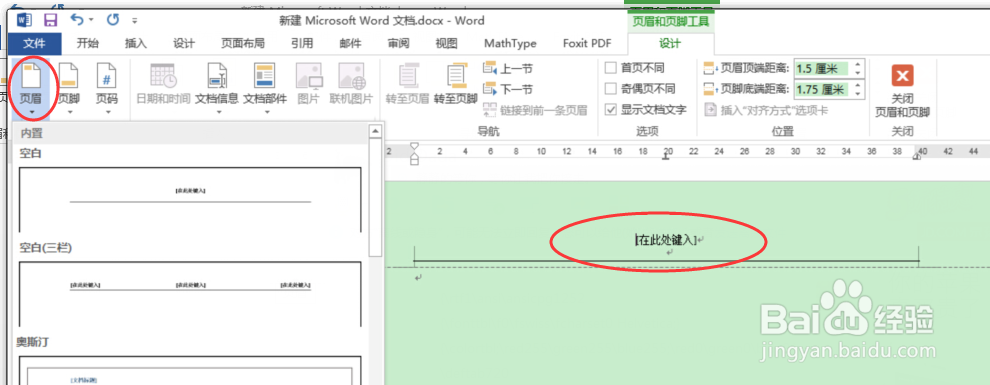This screenshot has height=385, width=990.
Task: Switch to the main 设计 tab next to 插入
Action: point(184,43)
